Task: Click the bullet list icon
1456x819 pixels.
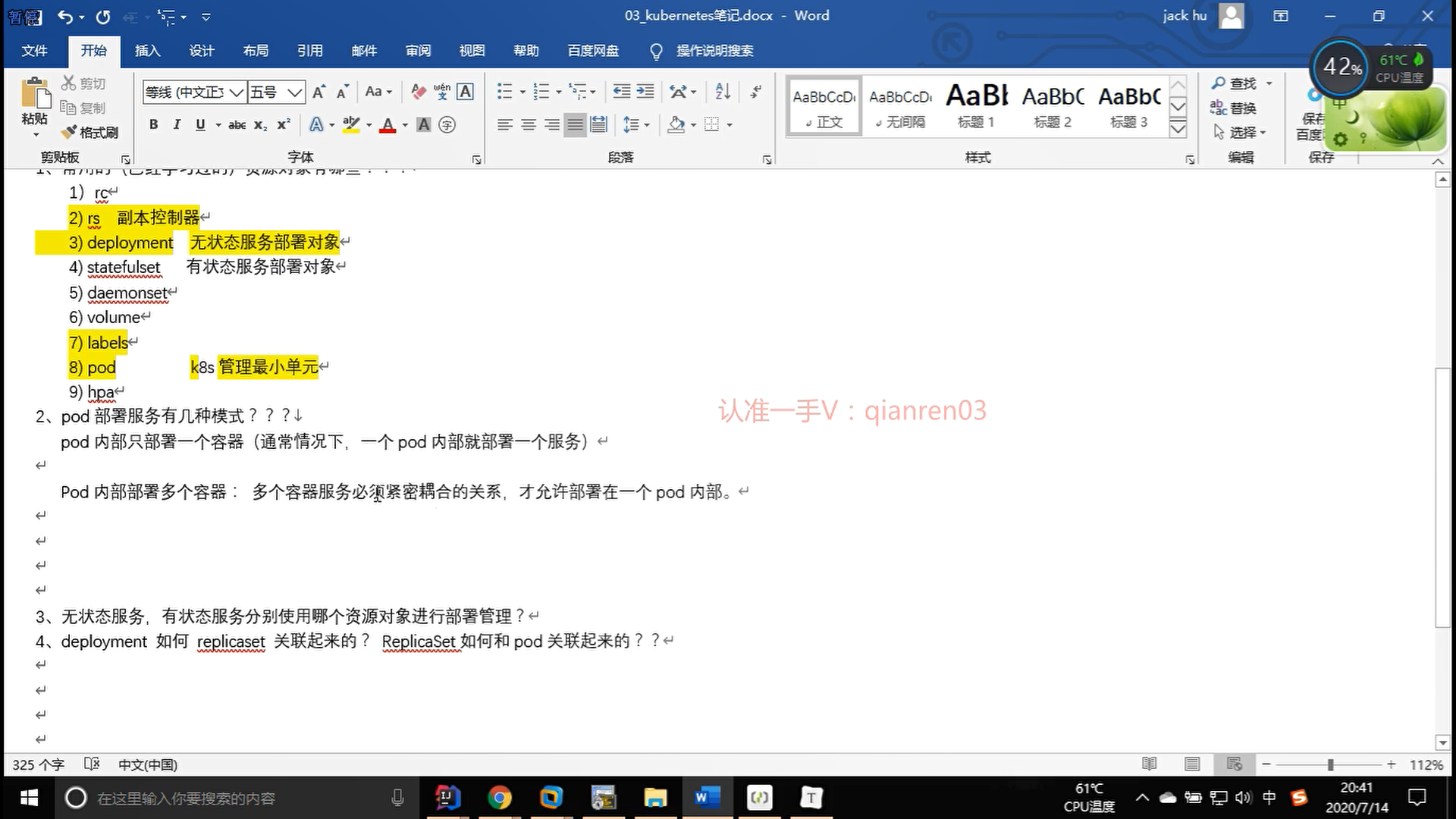Action: (504, 92)
